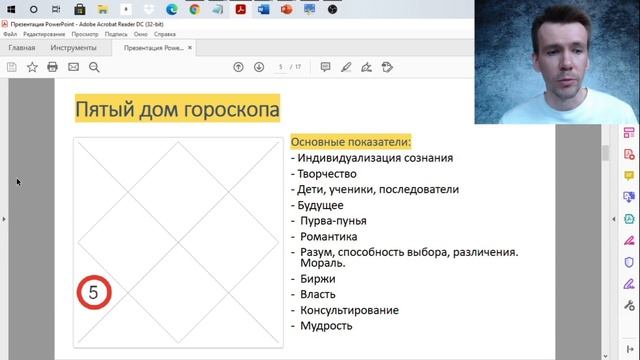Click the text Индивидуализация сознания
This screenshot has height=360, width=640.
[x=375, y=158]
